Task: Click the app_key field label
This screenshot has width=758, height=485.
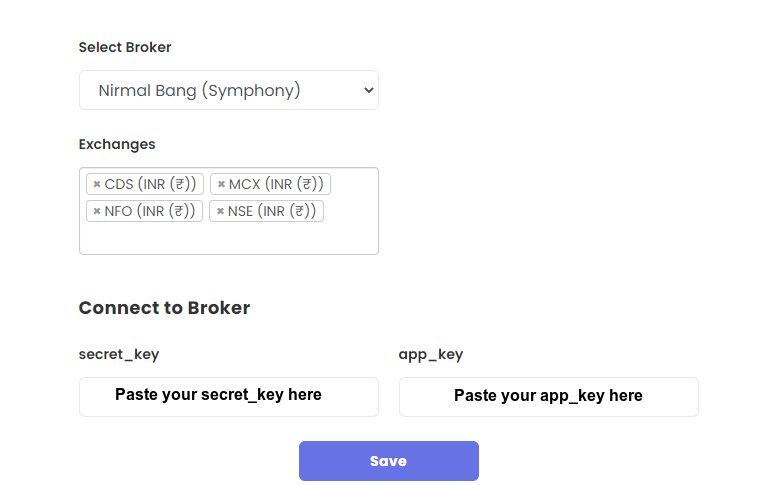Action: 431,354
